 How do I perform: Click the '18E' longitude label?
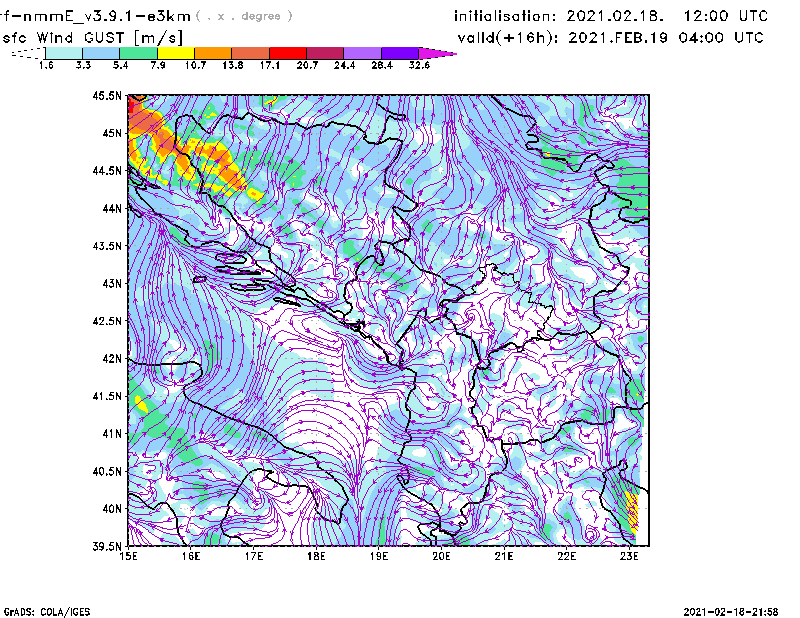(316, 556)
